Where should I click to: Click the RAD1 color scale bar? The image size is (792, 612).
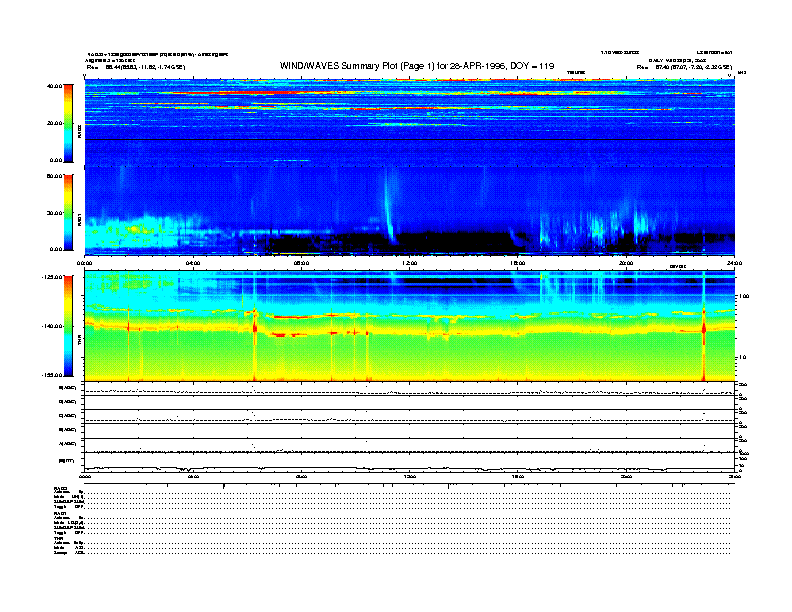click(x=68, y=212)
